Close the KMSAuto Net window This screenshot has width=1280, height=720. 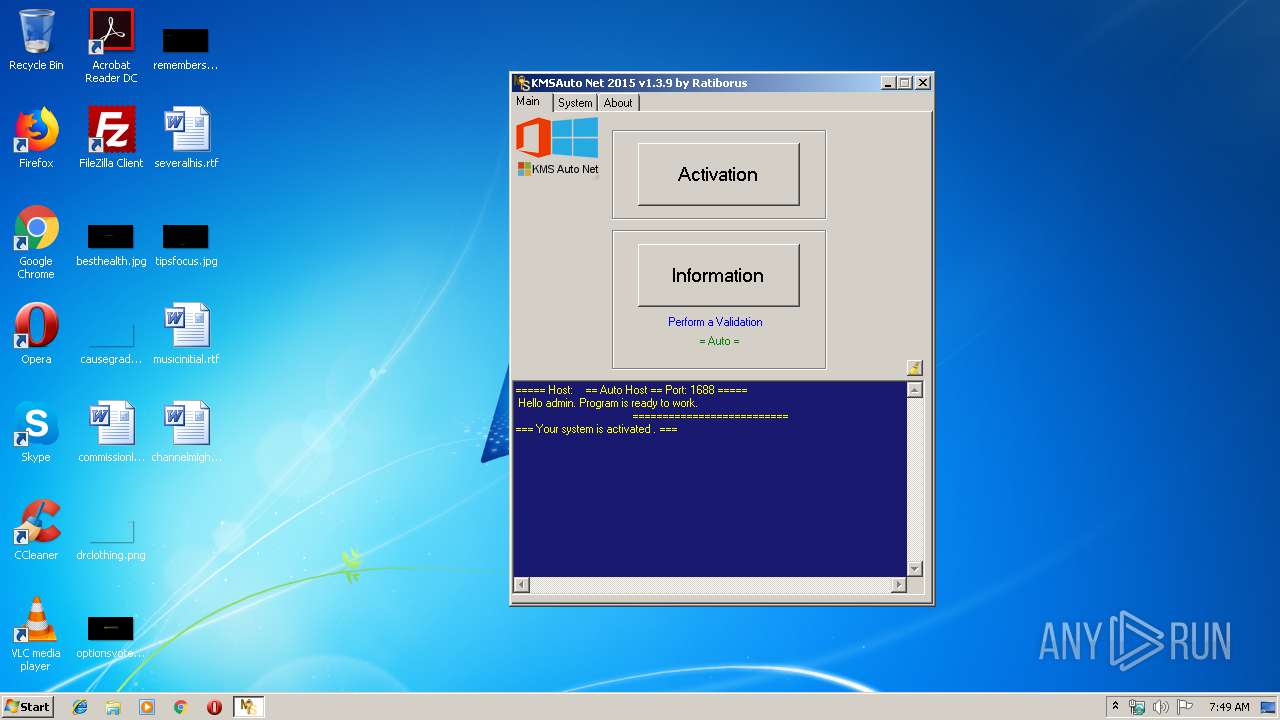tap(923, 83)
